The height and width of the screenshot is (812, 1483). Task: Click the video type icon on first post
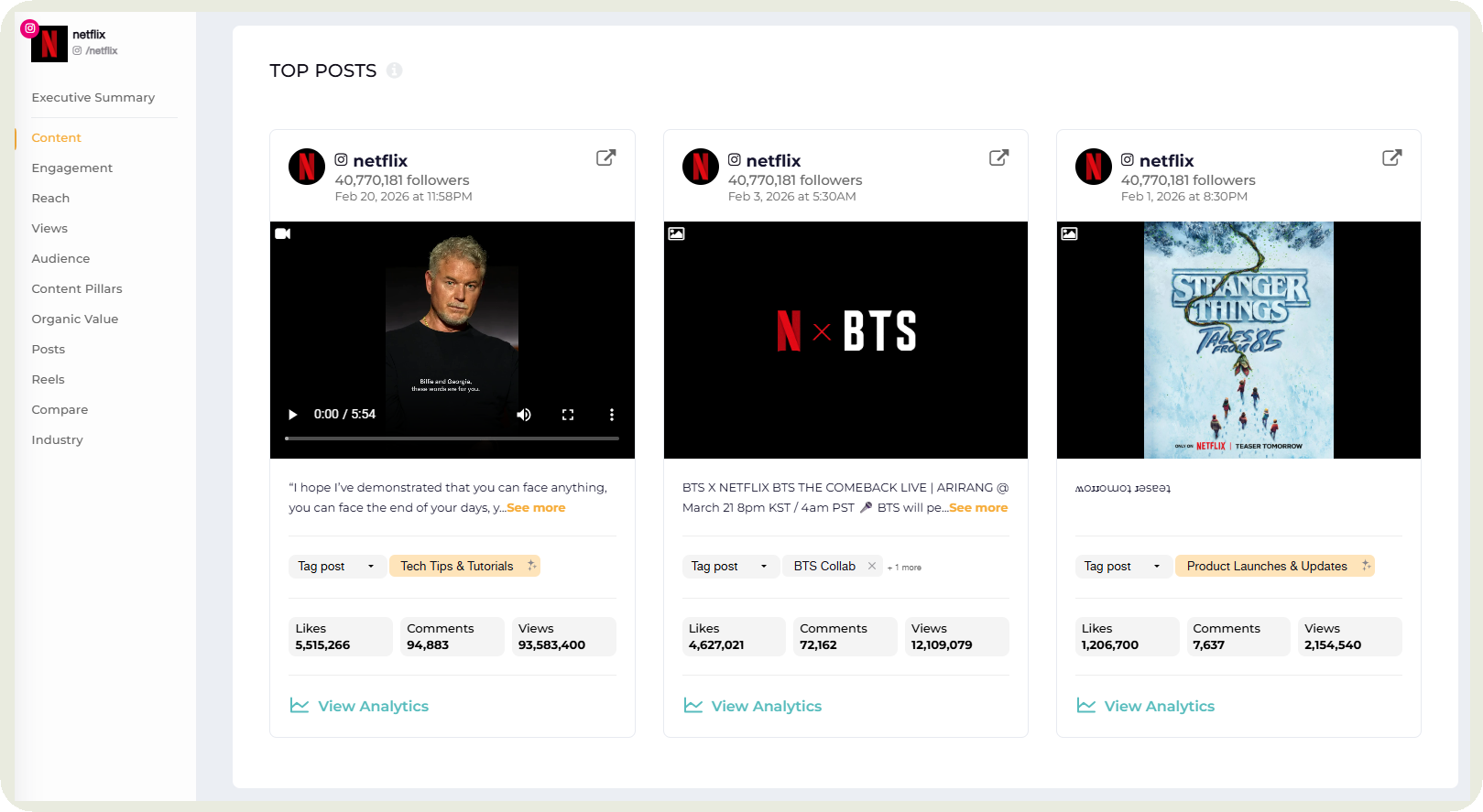pyautogui.click(x=283, y=233)
